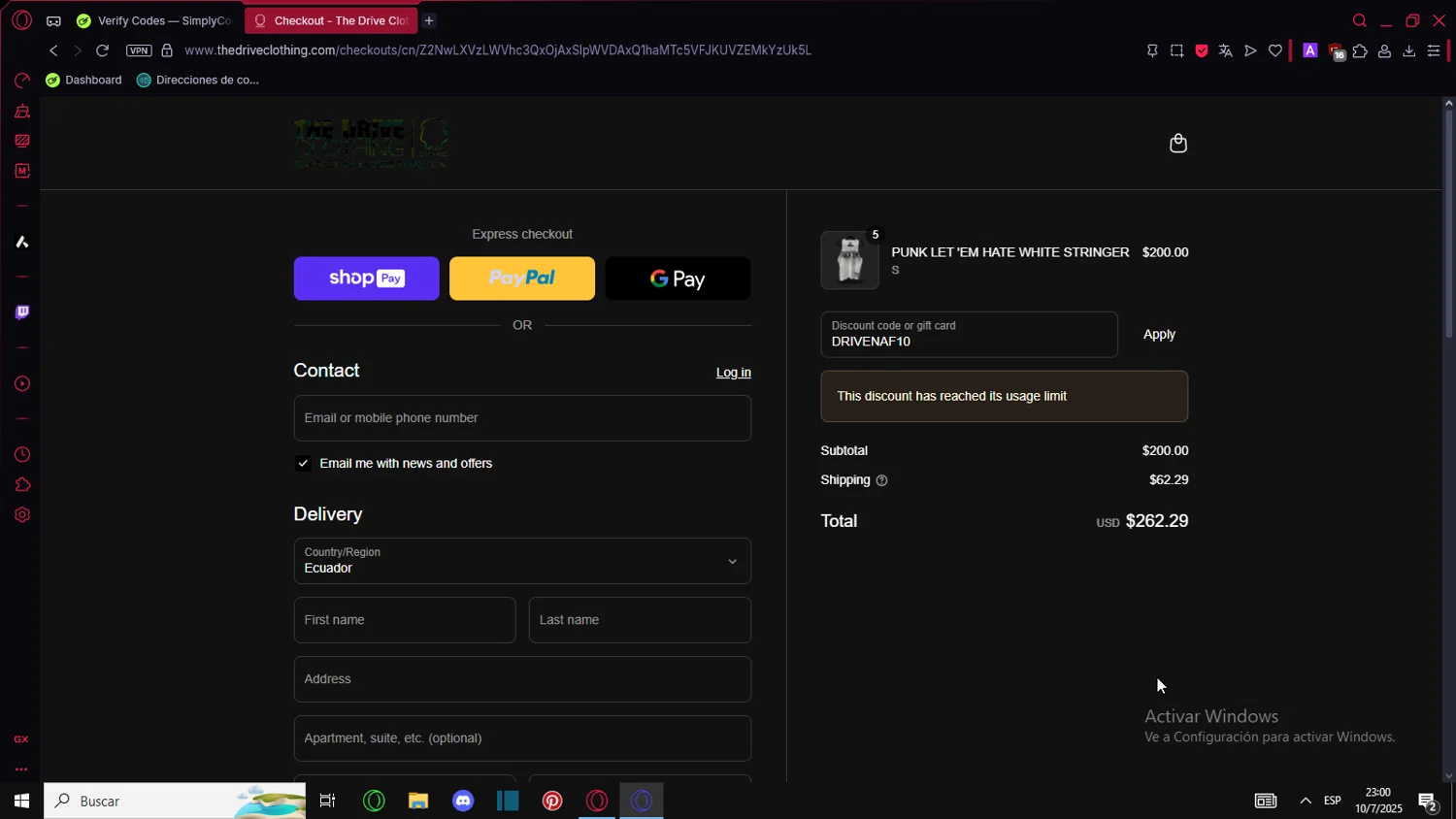Open Aria AI in the sidebar

(x=21, y=242)
